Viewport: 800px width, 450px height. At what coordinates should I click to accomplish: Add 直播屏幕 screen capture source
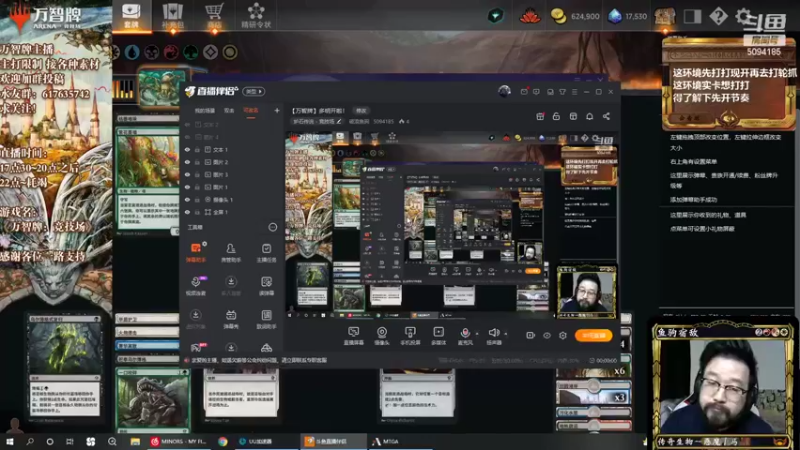353,336
